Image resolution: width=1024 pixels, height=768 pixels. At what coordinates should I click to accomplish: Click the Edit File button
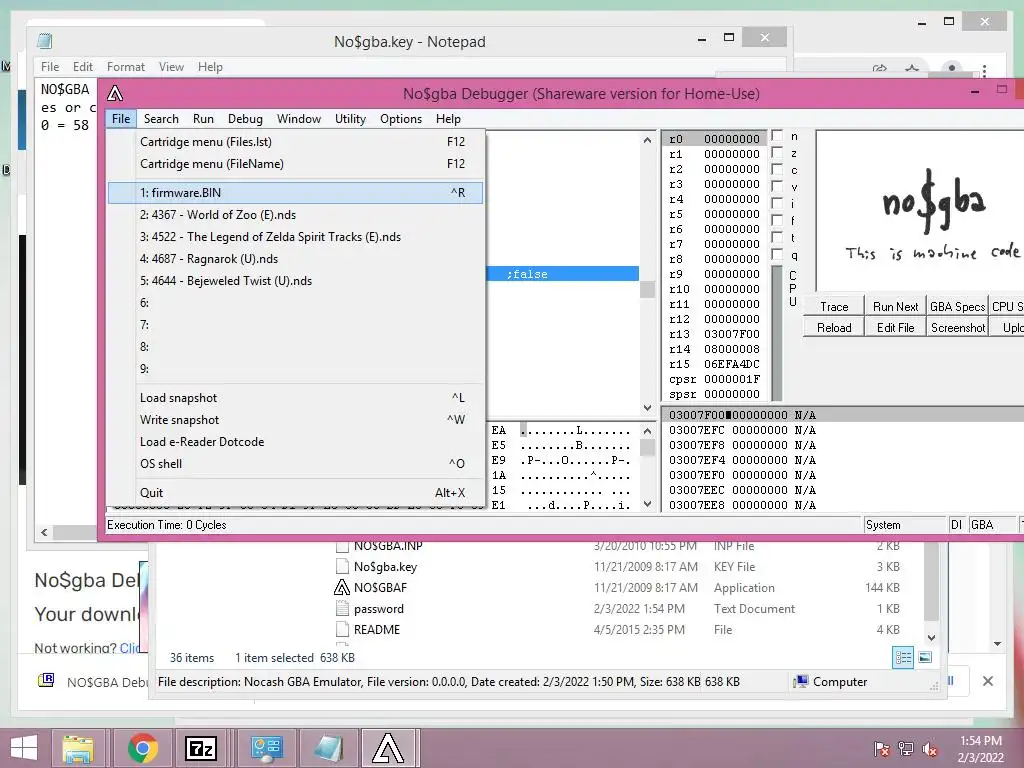[895, 328]
